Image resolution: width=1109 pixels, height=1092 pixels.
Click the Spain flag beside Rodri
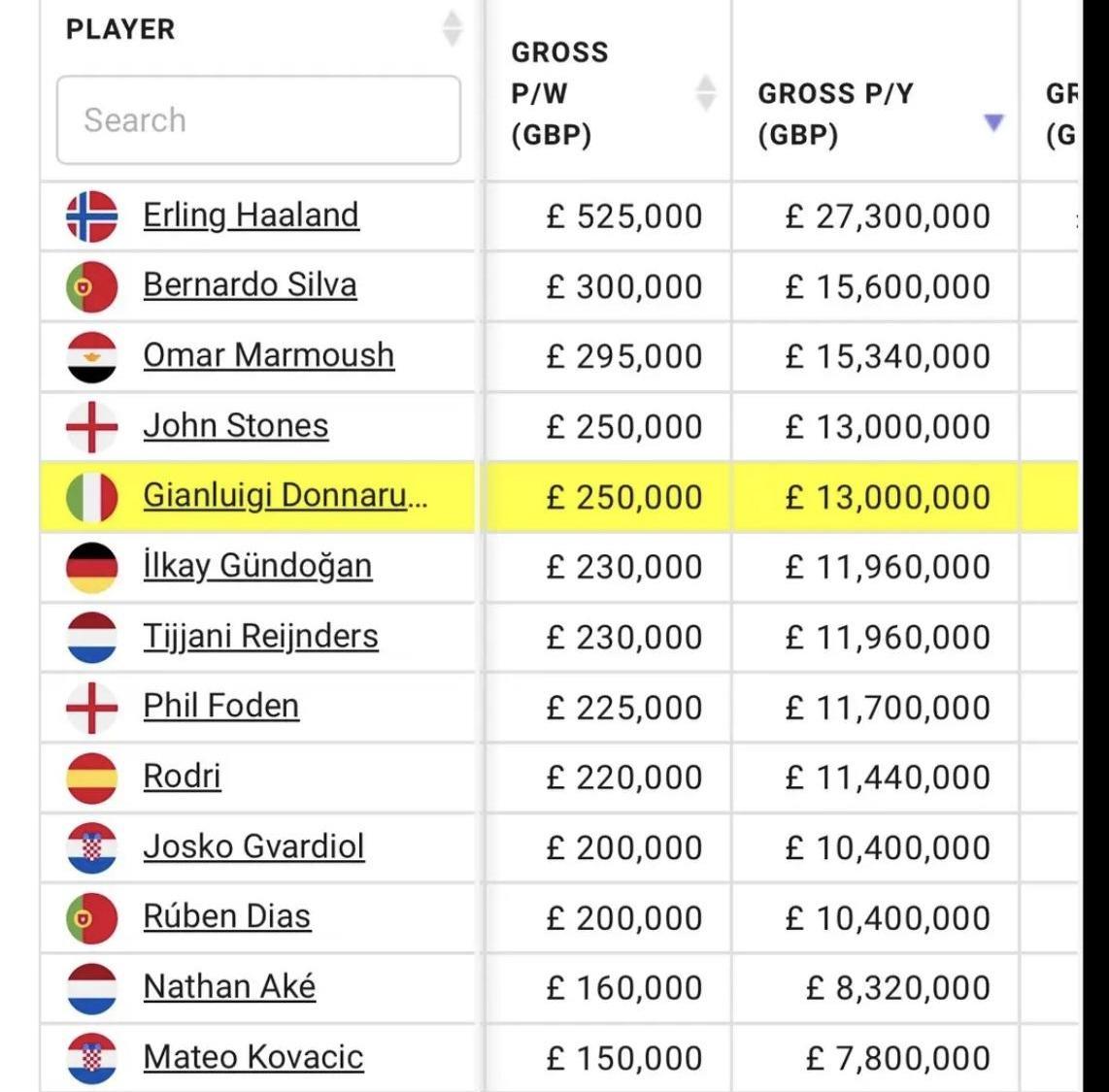[x=91, y=778]
